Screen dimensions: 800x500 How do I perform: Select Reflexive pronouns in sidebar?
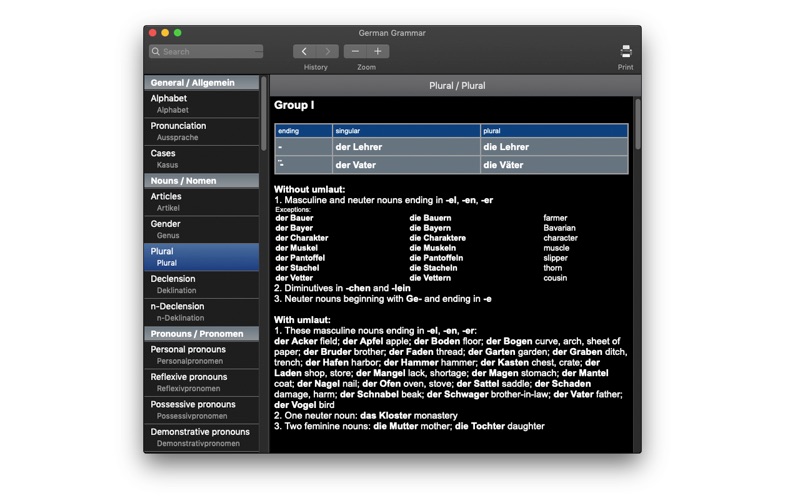pyautogui.click(x=202, y=382)
